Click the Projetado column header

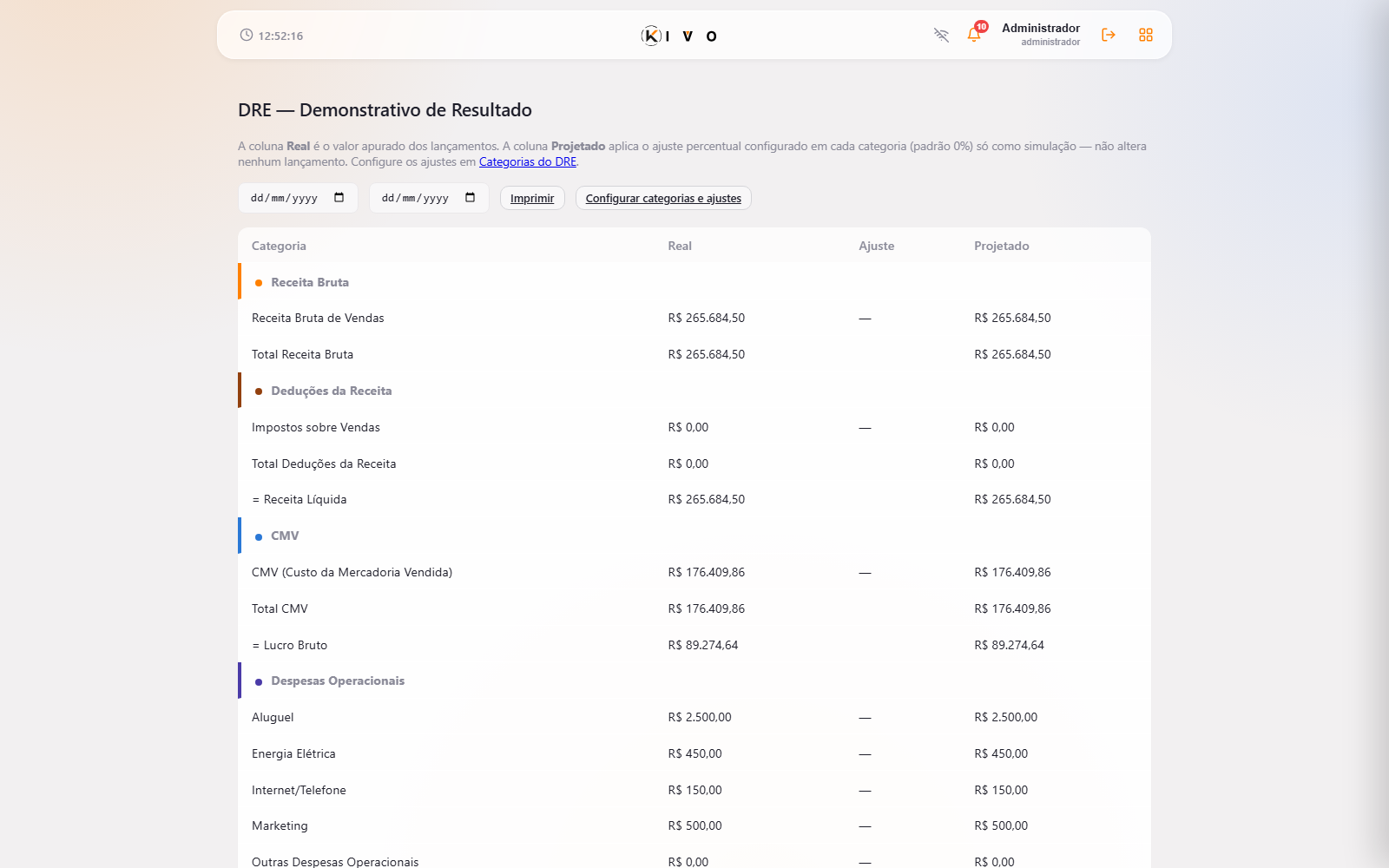1002,246
